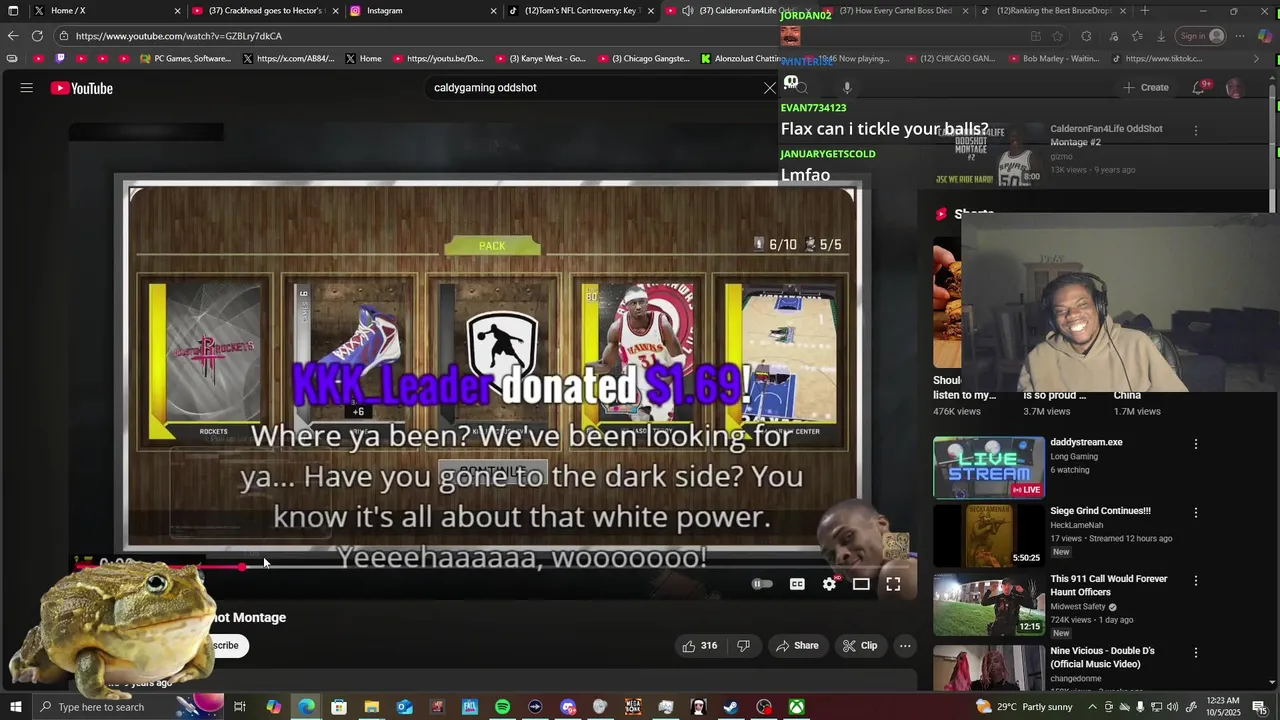The image size is (1280, 720).
Task: Open more actions menu below video
Action: [905, 646]
